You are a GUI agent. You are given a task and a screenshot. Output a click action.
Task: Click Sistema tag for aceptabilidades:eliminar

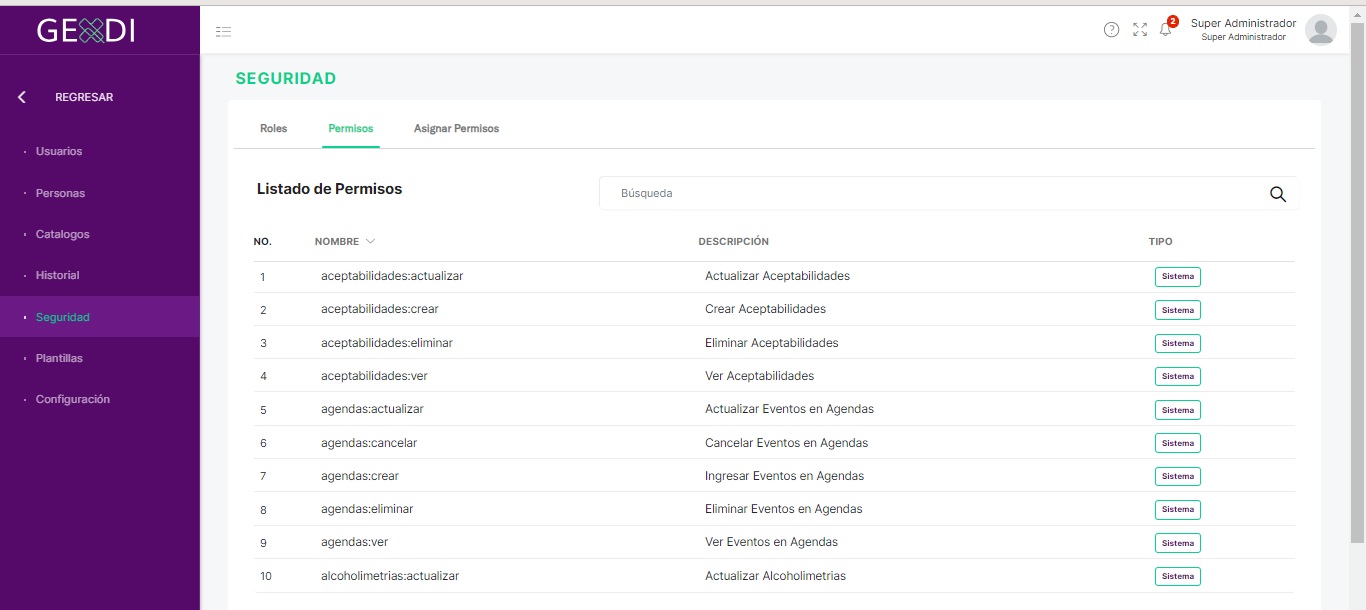click(1177, 343)
